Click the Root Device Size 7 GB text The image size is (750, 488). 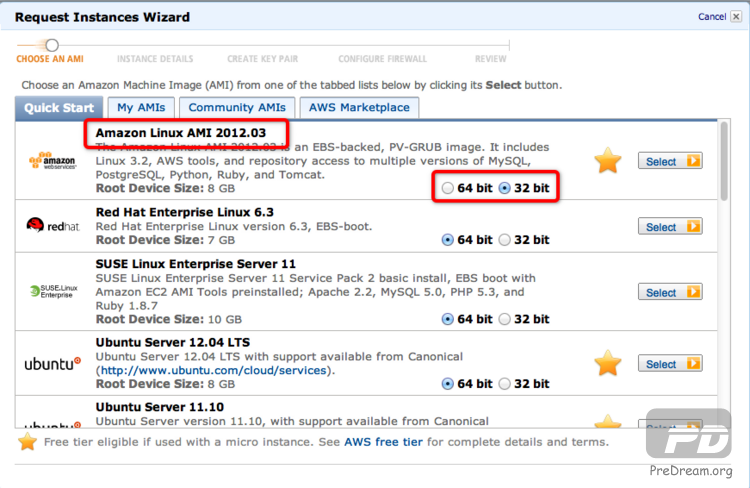(165, 240)
